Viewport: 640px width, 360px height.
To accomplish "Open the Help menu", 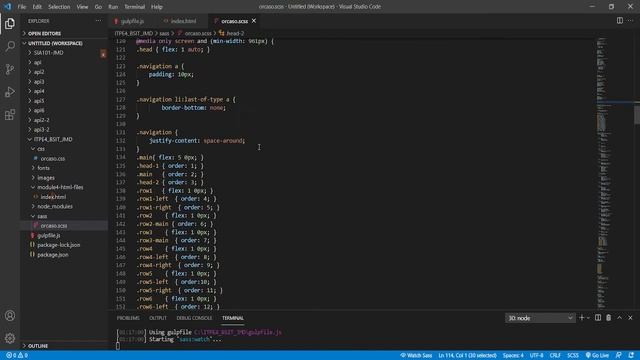I will tap(157, 7).
